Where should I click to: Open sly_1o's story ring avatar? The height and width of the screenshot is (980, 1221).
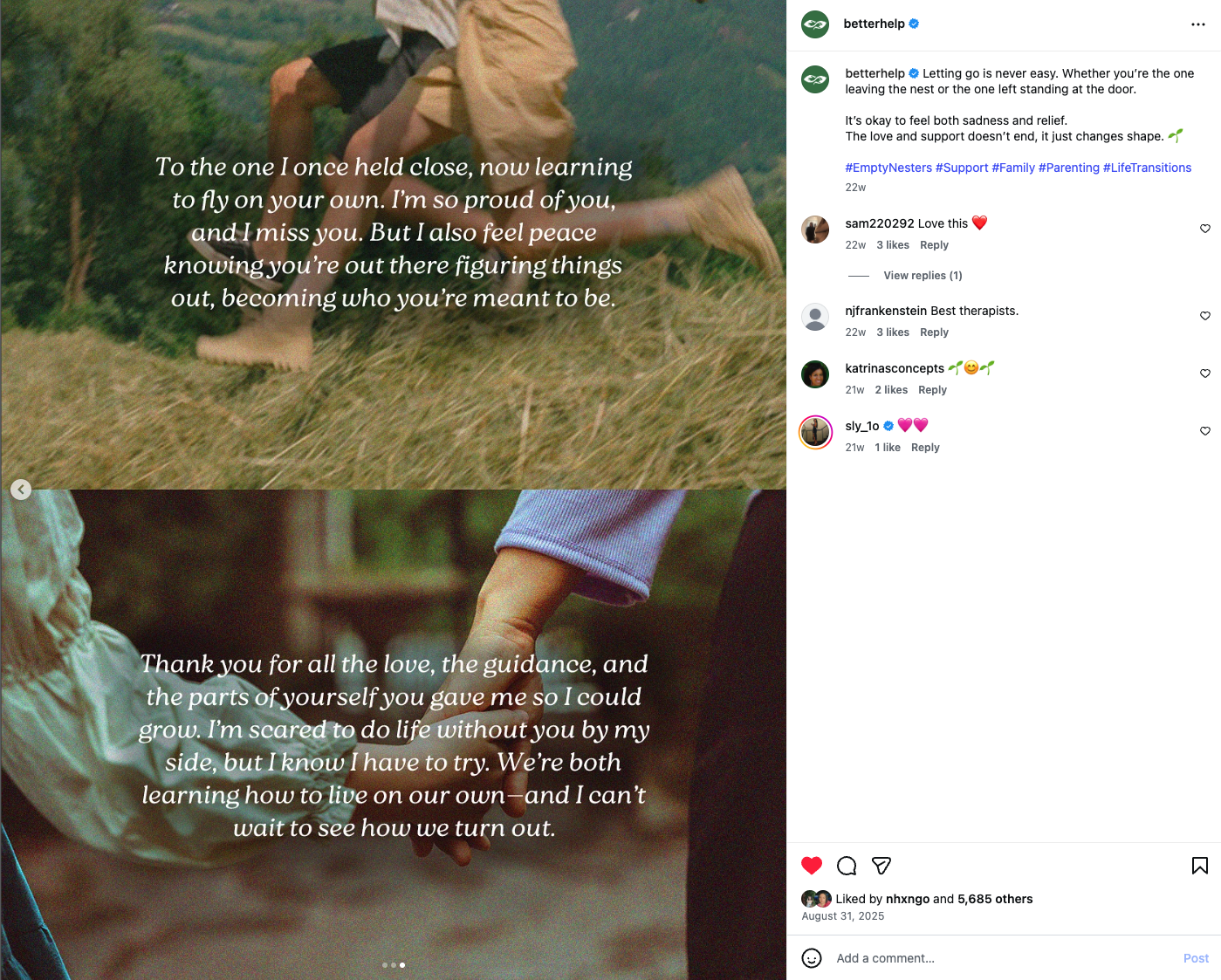pyautogui.click(x=816, y=432)
